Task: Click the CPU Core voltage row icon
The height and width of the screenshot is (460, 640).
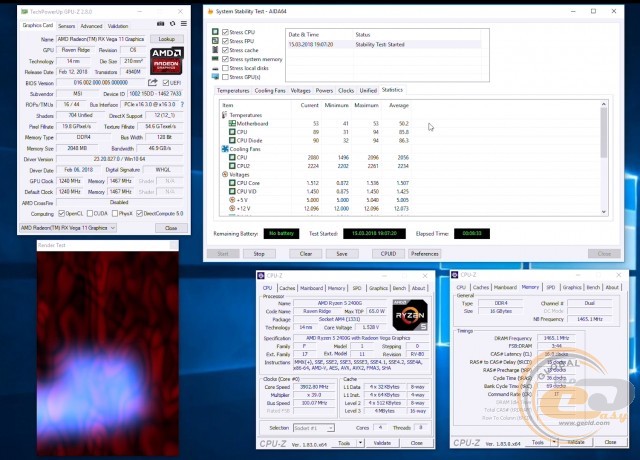Action: tap(232, 183)
